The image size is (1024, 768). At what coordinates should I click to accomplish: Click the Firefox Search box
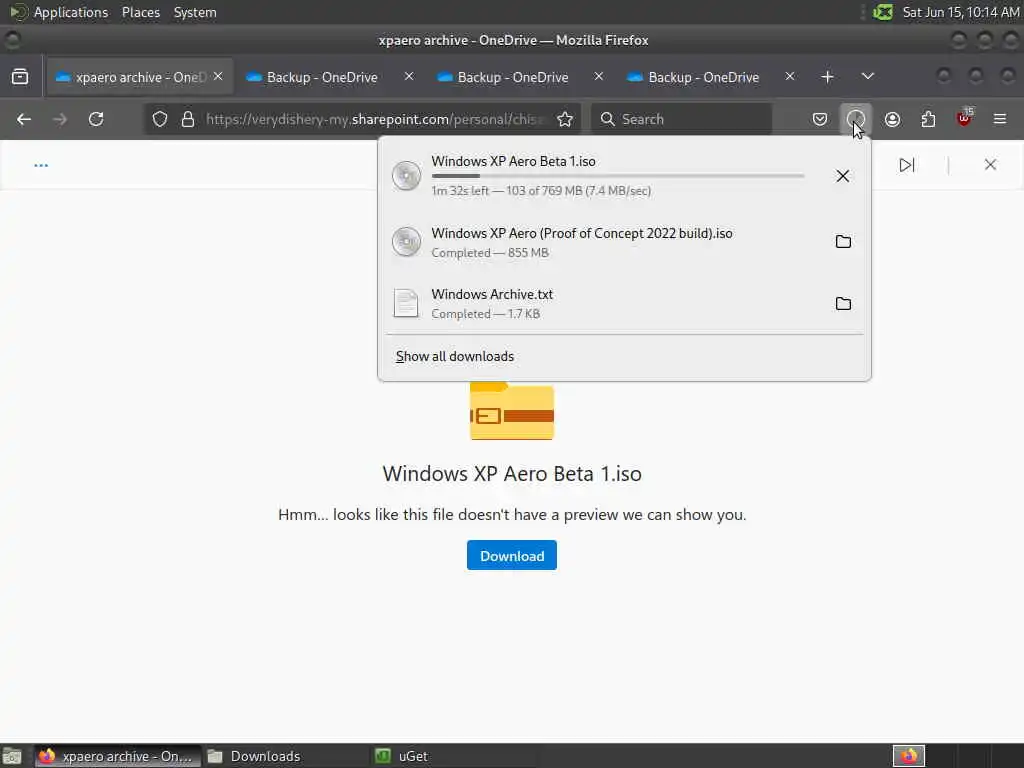pos(682,120)
